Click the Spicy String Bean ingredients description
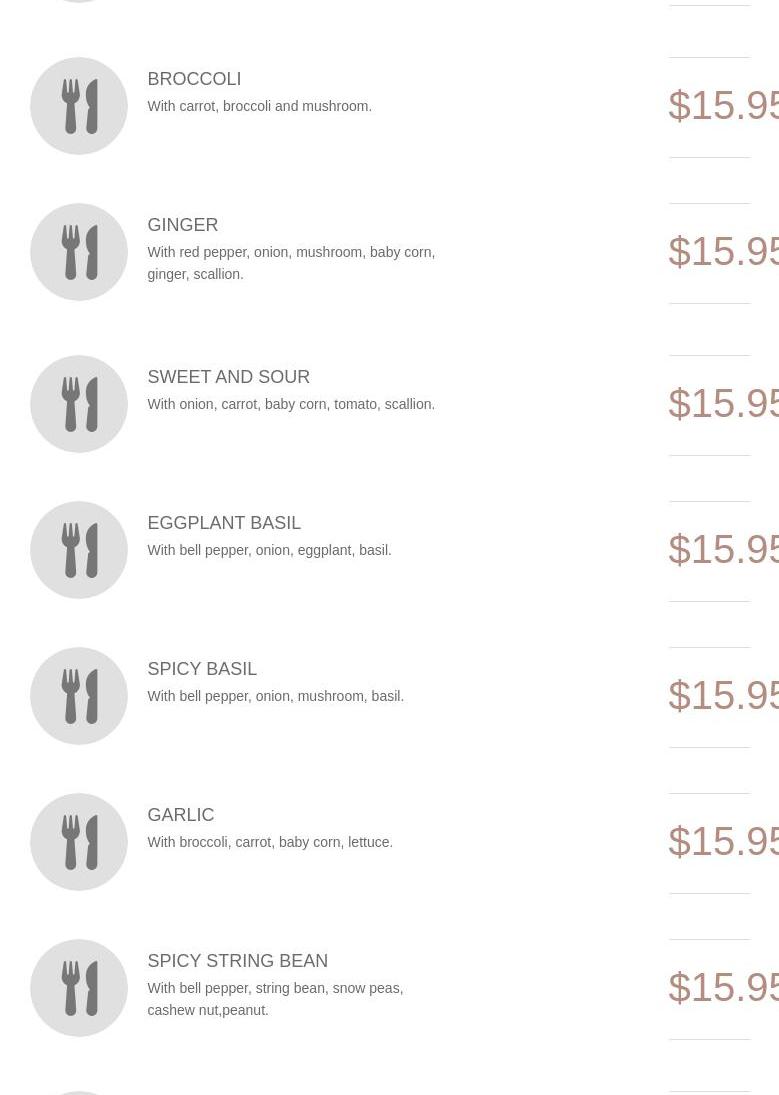Image resolution: width=779 pixels, height=1095 pixels. coord(275,999)
